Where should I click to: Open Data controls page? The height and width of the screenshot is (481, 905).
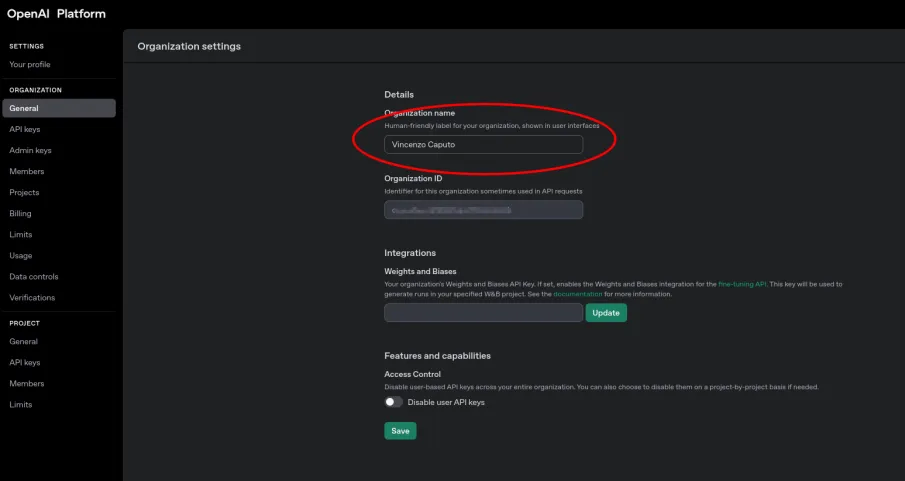(34, 277)
